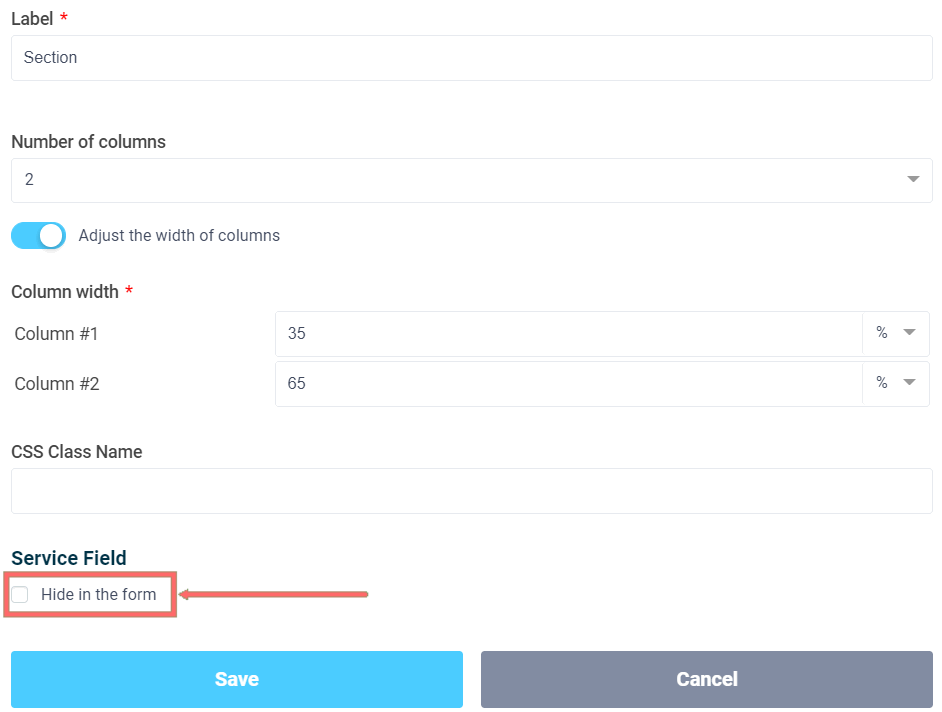
Task: Click the "Number of columns" field label
Action: pos(88,142)
